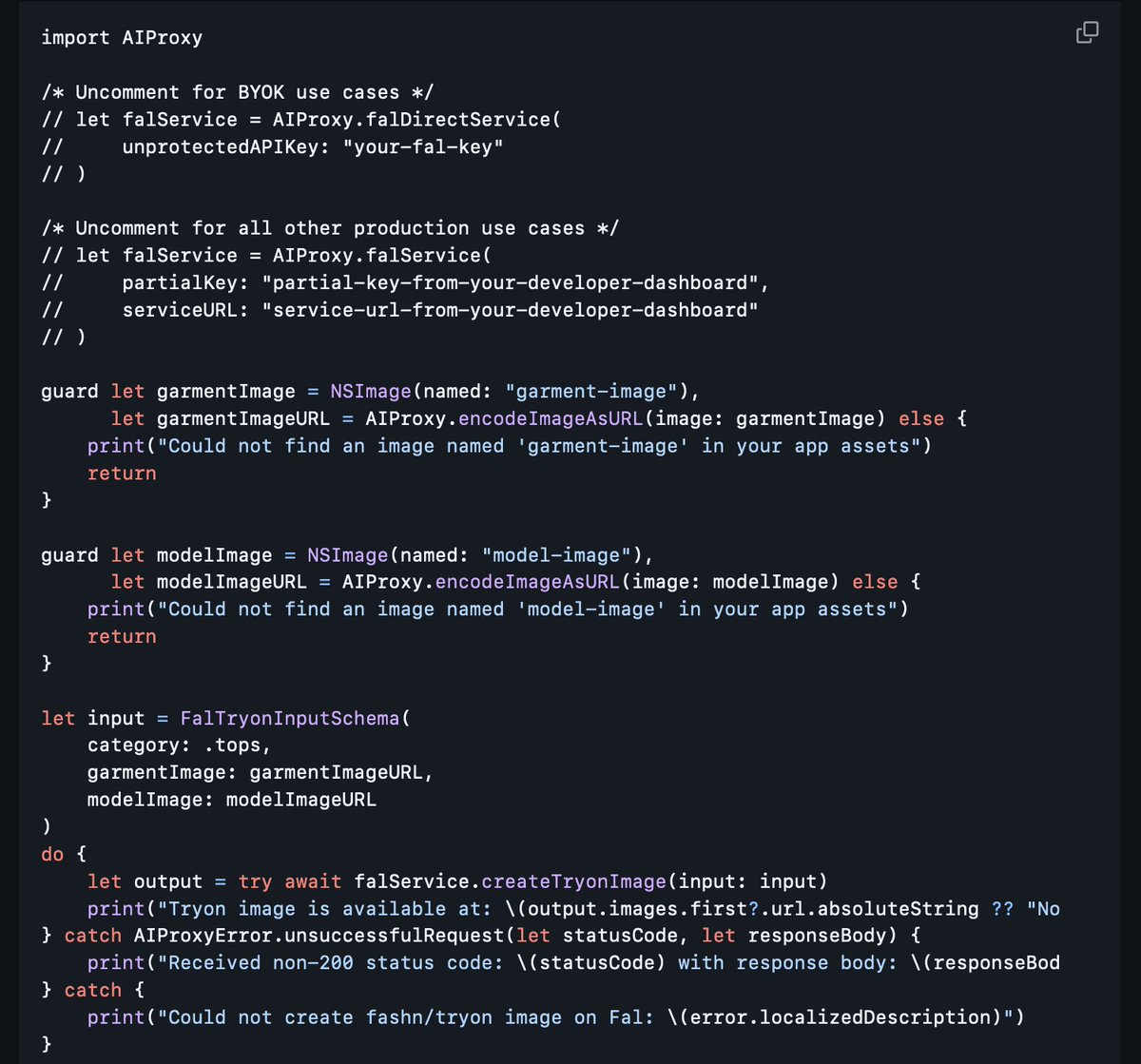Screen dimensions: 1141x1064
Task: Click 'NSImage(named: "model-image")' text
Action: pos(475,555)
